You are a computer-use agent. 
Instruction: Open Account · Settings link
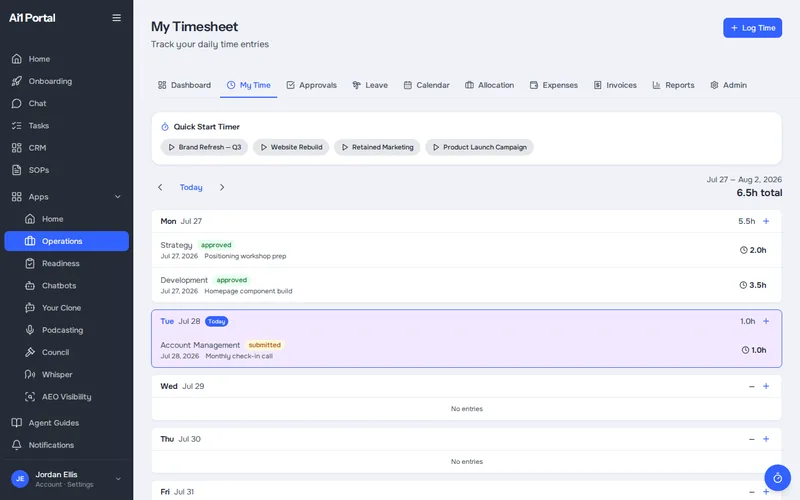[64, 485]
